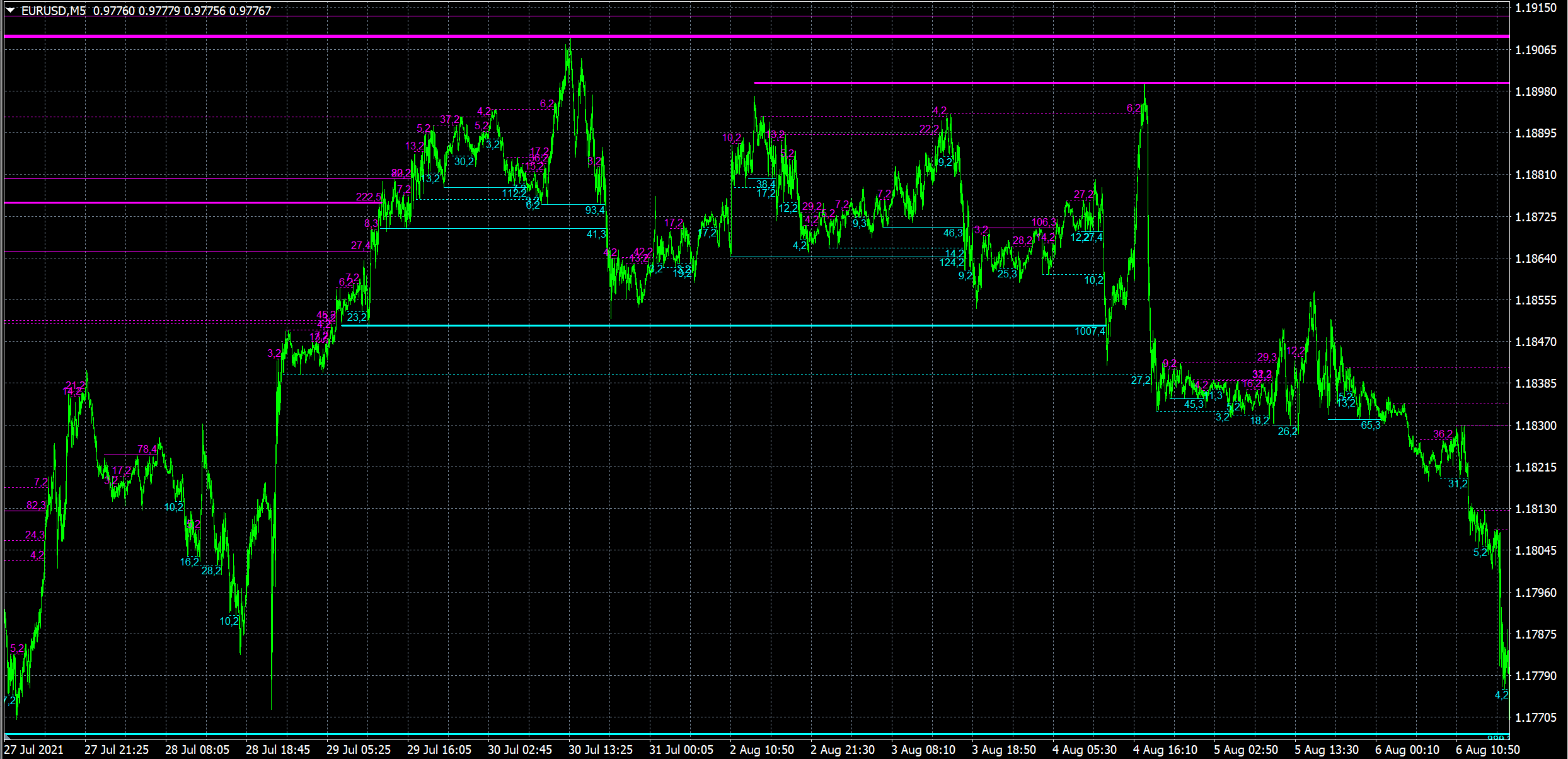Click the gray chart-shift triangle at bottom-left
This screenshot has height=759, width=1568.
click(8, 736)
